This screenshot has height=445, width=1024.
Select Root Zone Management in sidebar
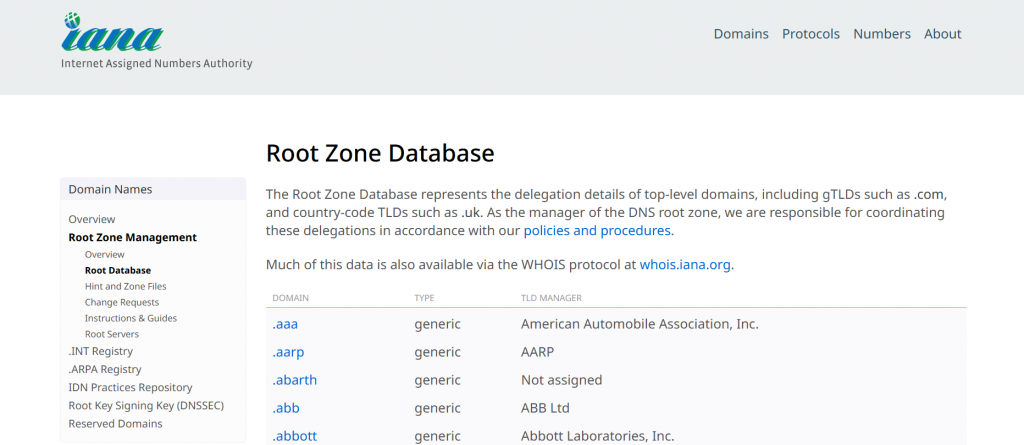click(133, 238)
